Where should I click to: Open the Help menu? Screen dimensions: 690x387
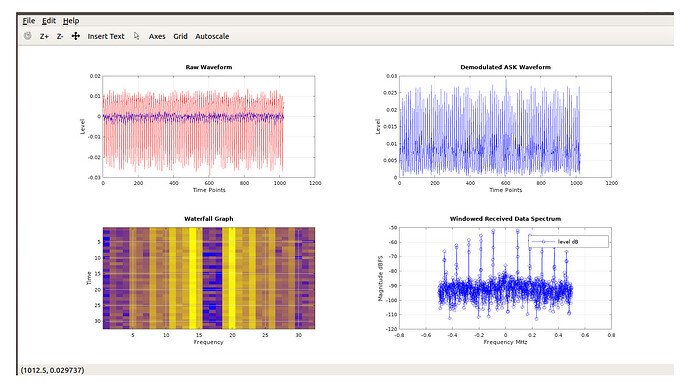pyautogui.click(x=71, y=21)
